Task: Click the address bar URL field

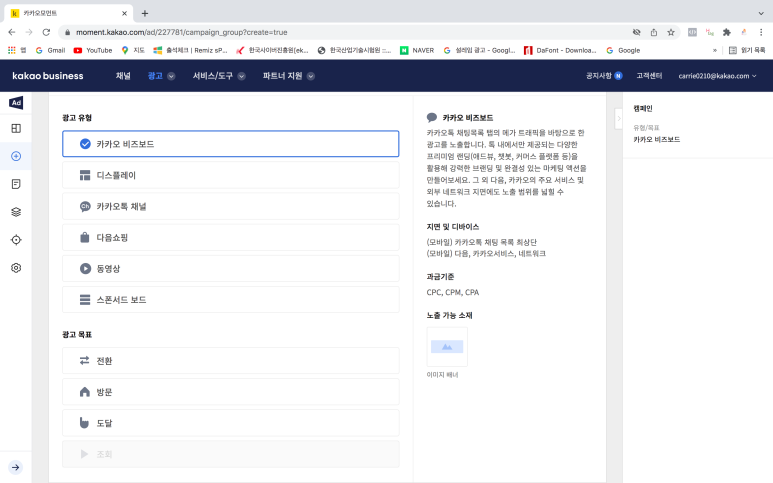Action: click(345, 32)
